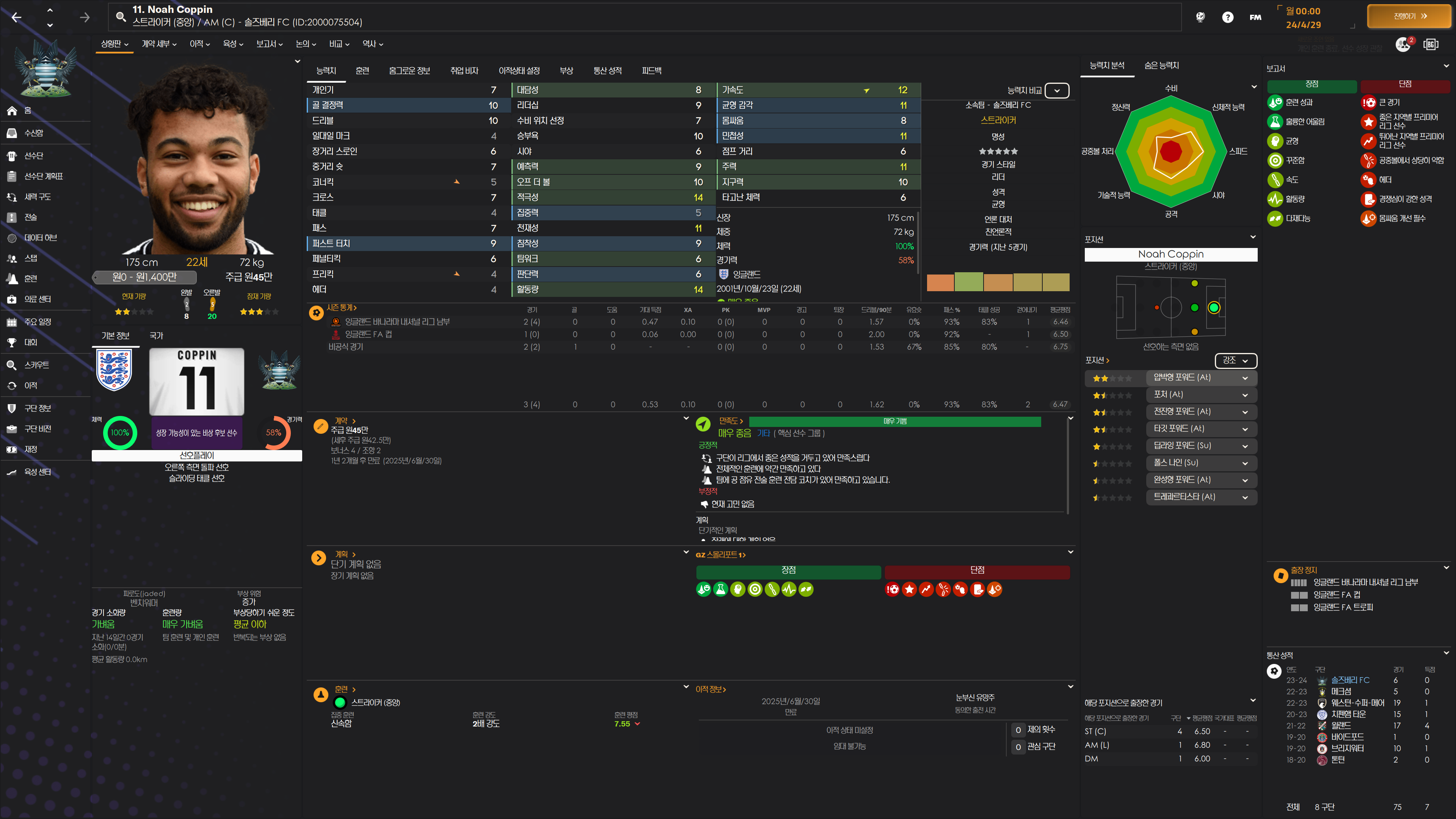This screenshot has width=1456, height=819.
Task: Open the 의료 센터 sidebar icon
Action: pyautogui.click(x=12, y=299)
